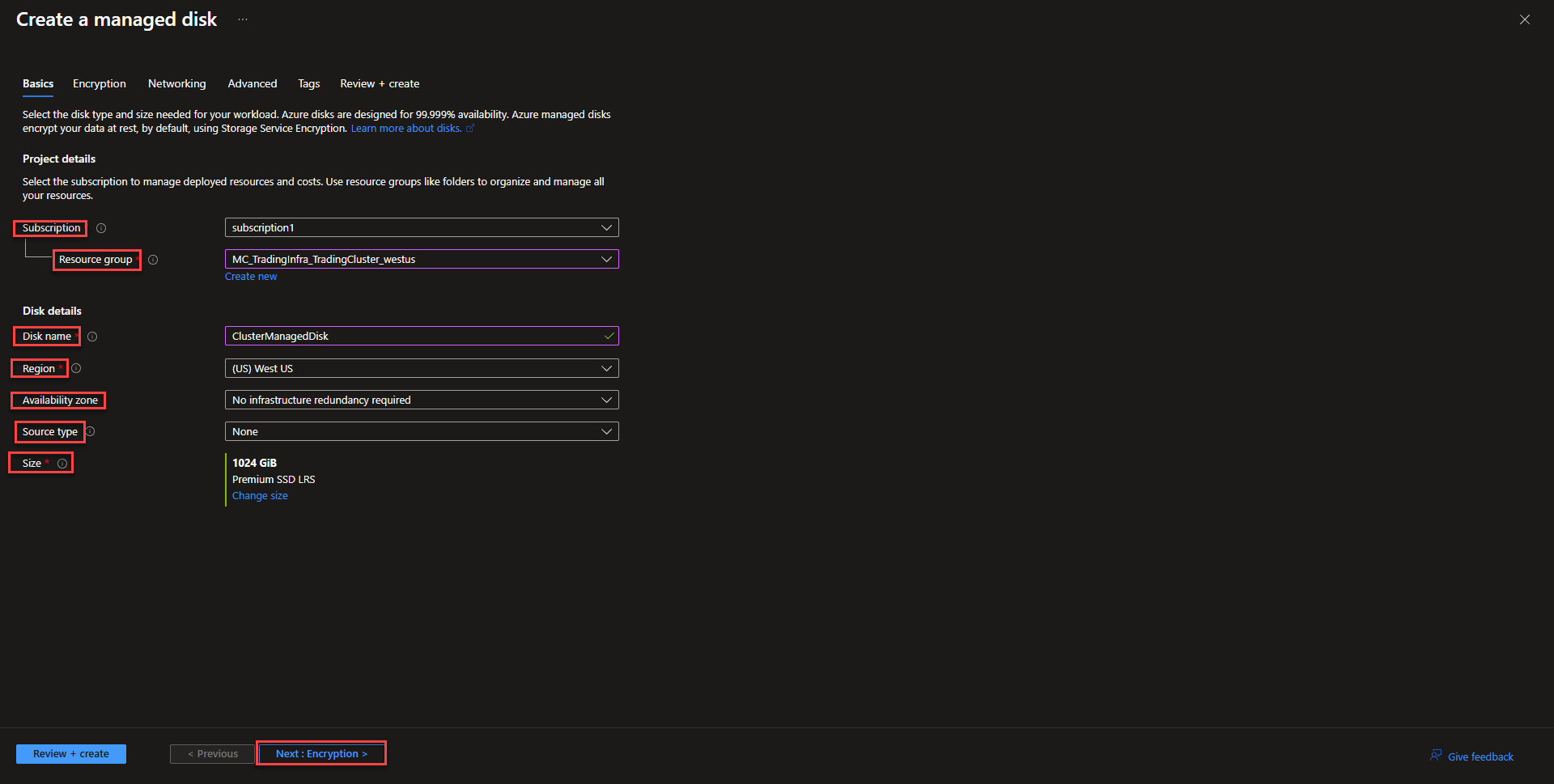Click the info icon next to Subscription
The image size is (1554, 784).
101,228
